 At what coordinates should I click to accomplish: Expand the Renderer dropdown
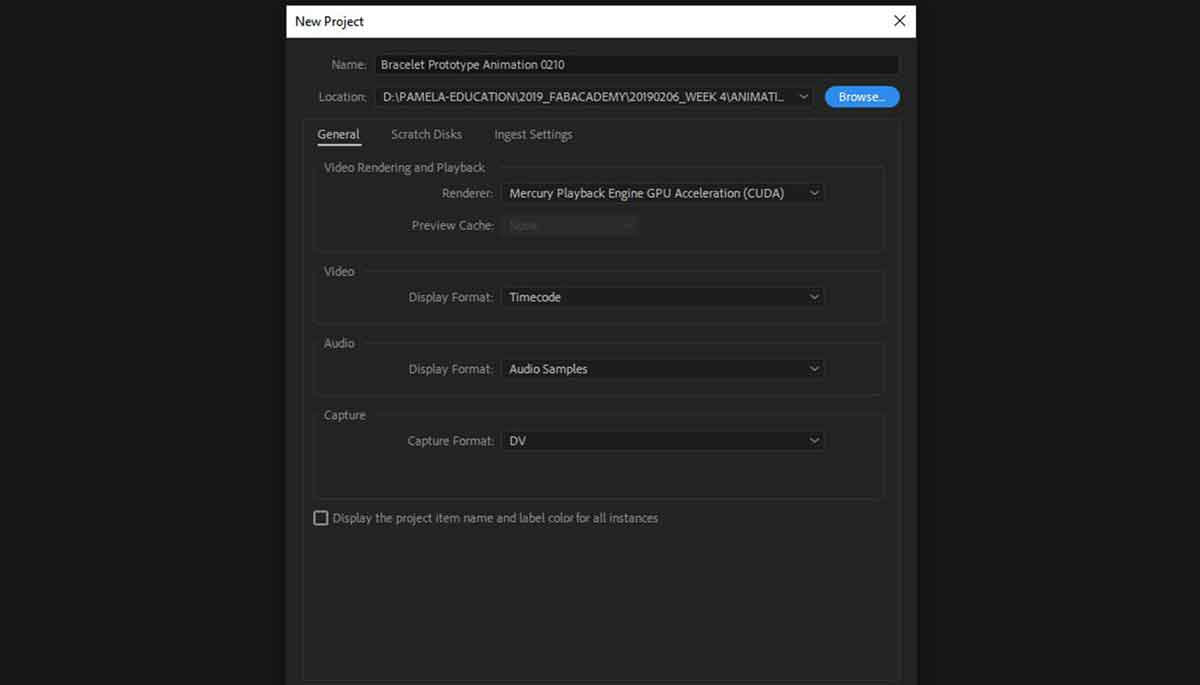click(662, 193)
